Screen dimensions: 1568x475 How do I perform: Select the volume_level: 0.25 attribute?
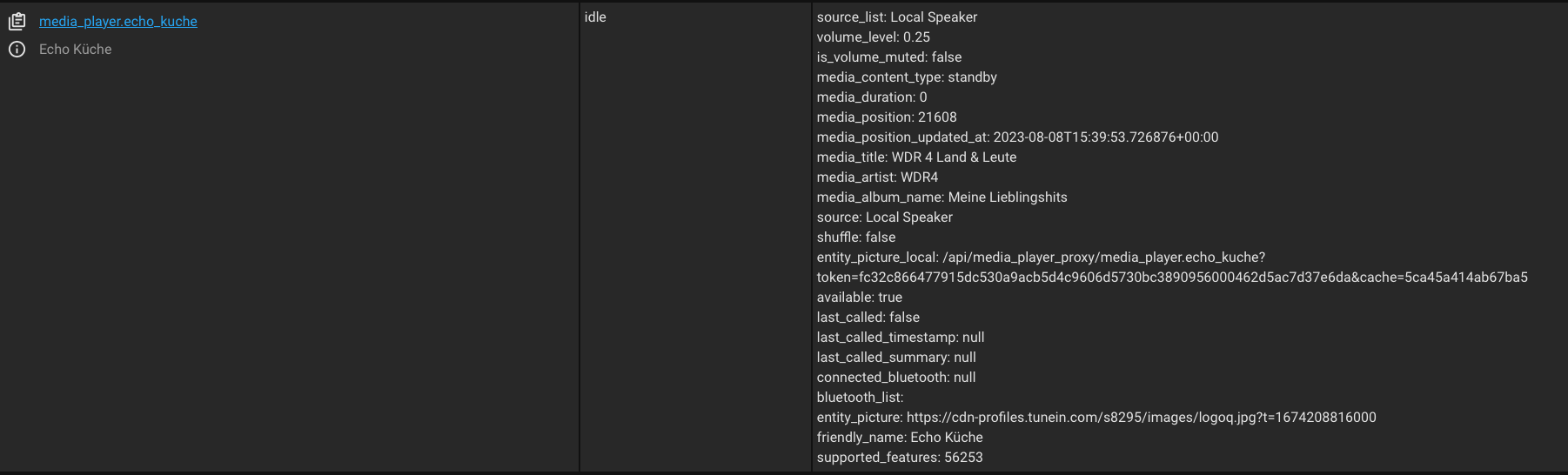click(874, 37)
